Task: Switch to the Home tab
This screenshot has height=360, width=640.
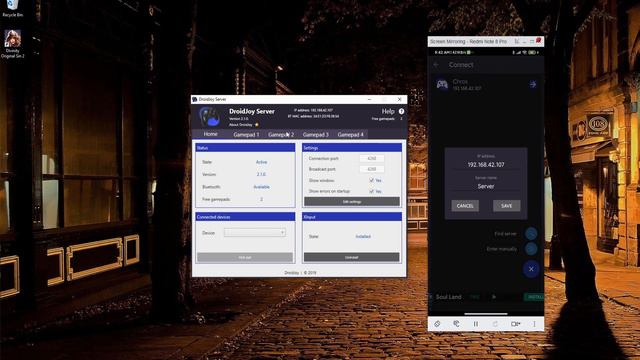Action: [x=211, y=134]
